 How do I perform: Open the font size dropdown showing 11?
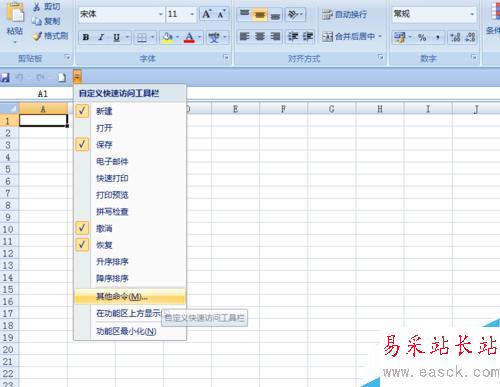pyautogui.click(x=192, y=14)
